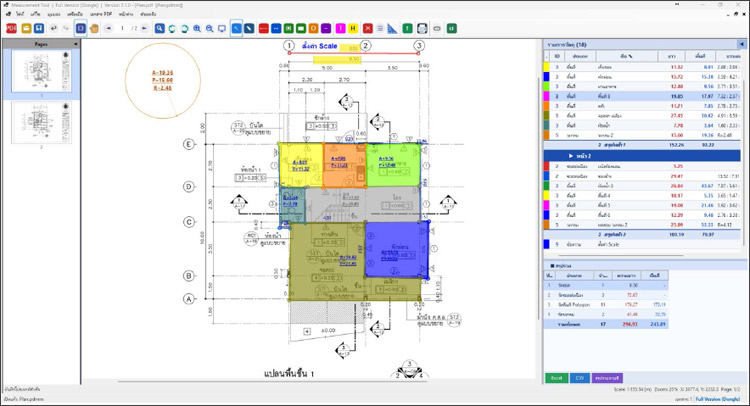The height and width of the screenshot is (406, 750).
Task: Open the export PDF menu
Action: tap(100, 15)
